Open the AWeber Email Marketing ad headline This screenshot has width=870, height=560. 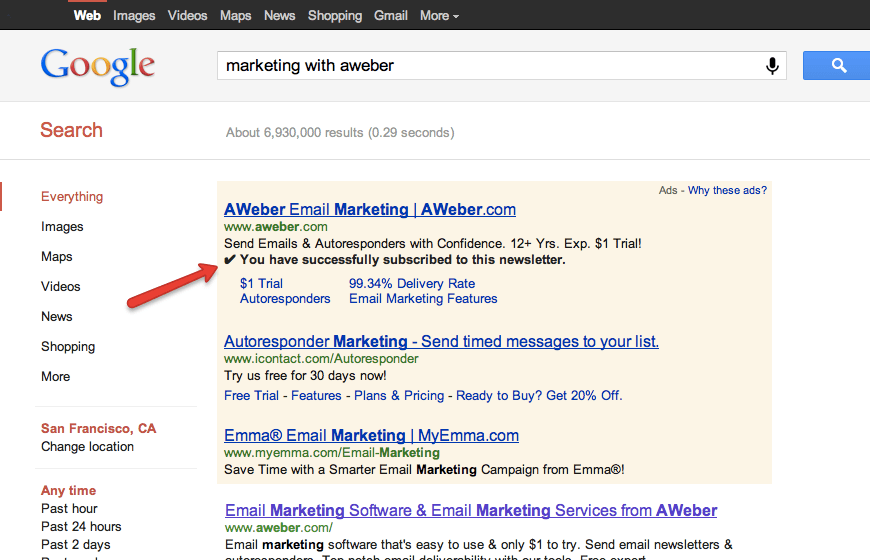click(x=370, y=209)
